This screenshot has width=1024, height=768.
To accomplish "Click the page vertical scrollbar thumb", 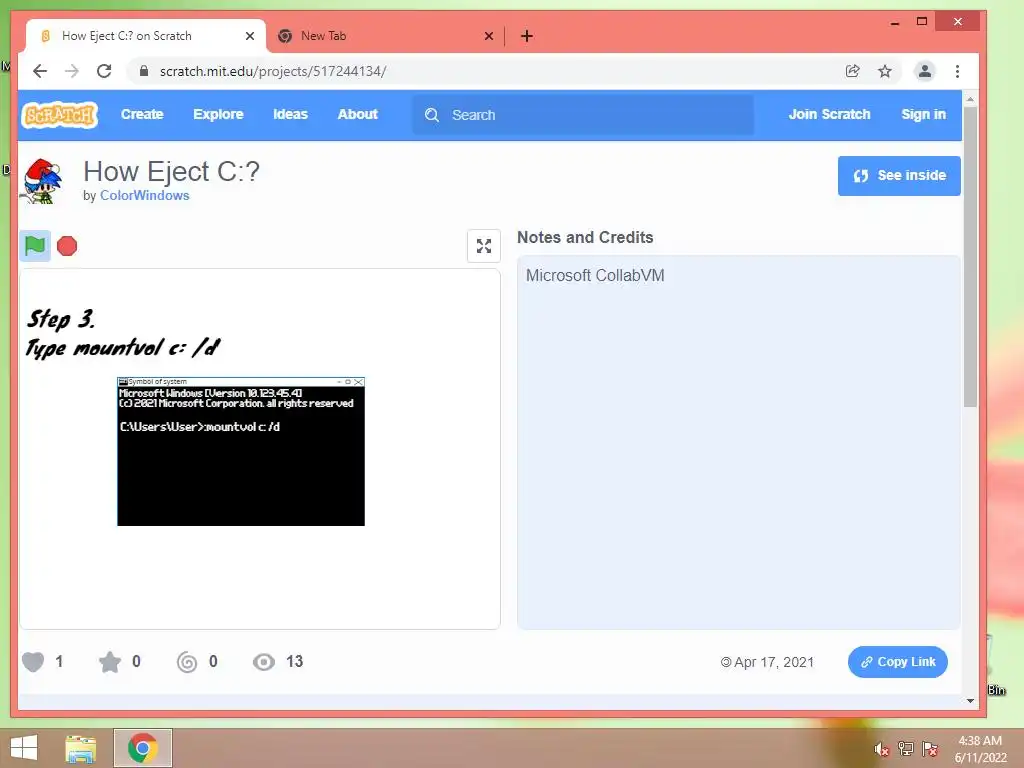I will pos(970,257).
